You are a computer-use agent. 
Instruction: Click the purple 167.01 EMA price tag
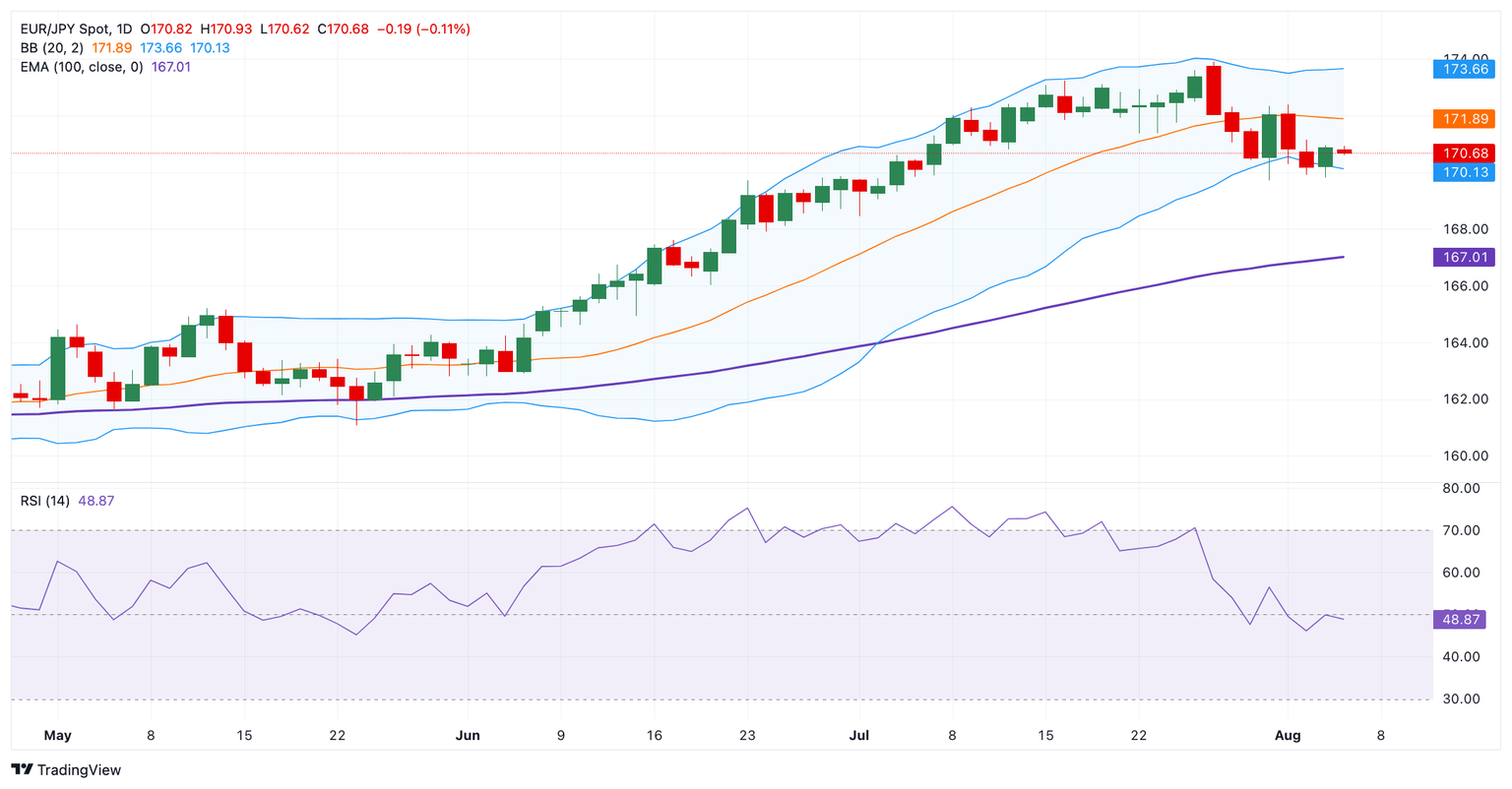click(1463, 257)
